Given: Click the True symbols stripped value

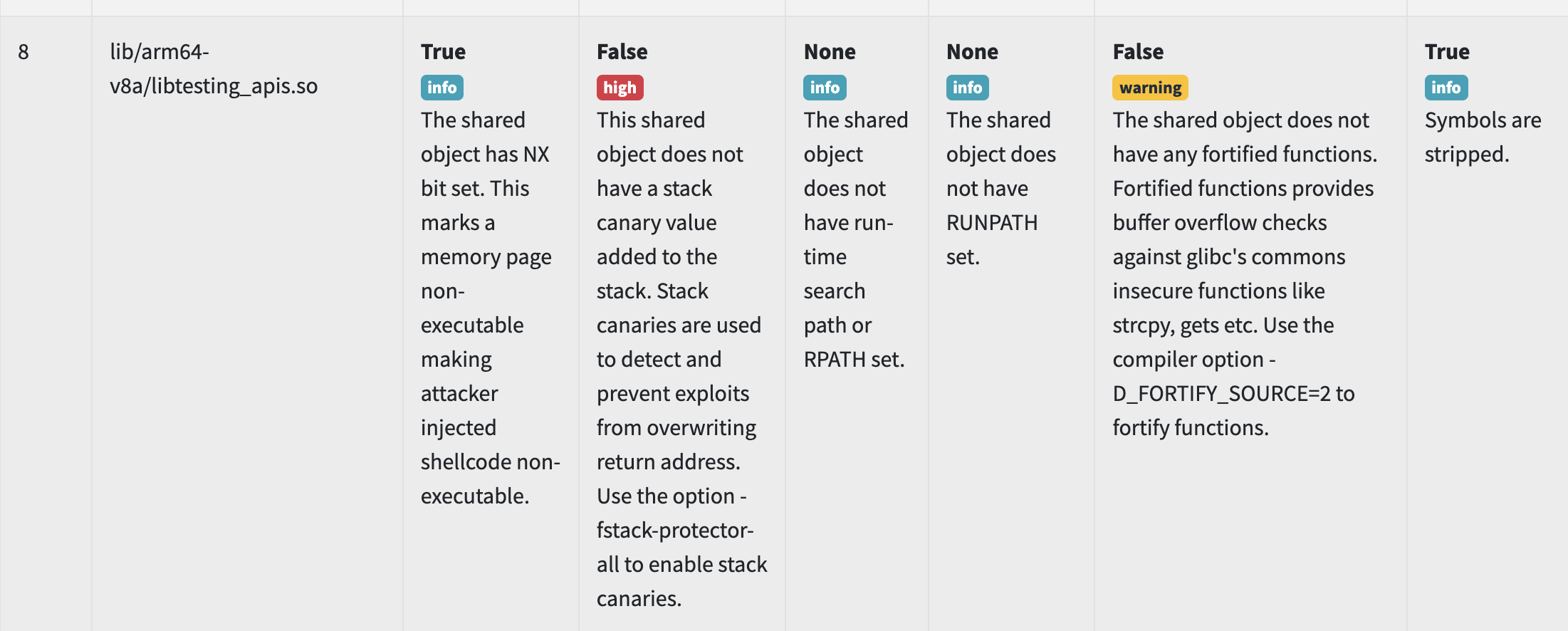Looking at the screenshot, I should [1447, 52].
